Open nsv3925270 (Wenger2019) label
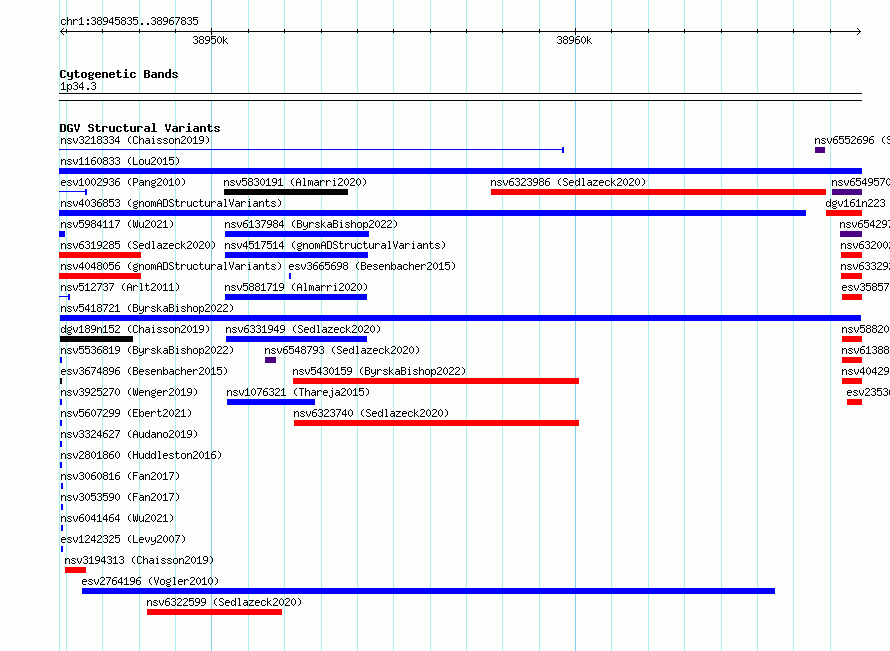 pos(129,392)
